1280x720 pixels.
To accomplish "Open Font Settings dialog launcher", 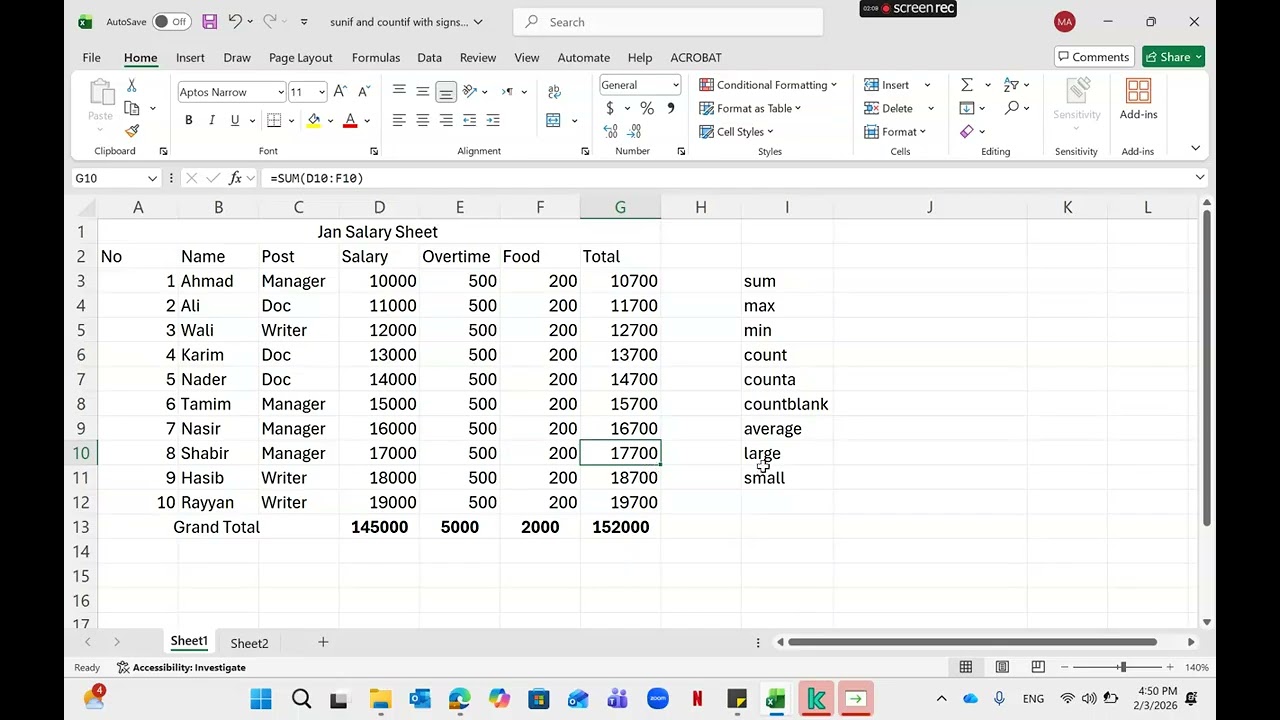I will point(374,151).
